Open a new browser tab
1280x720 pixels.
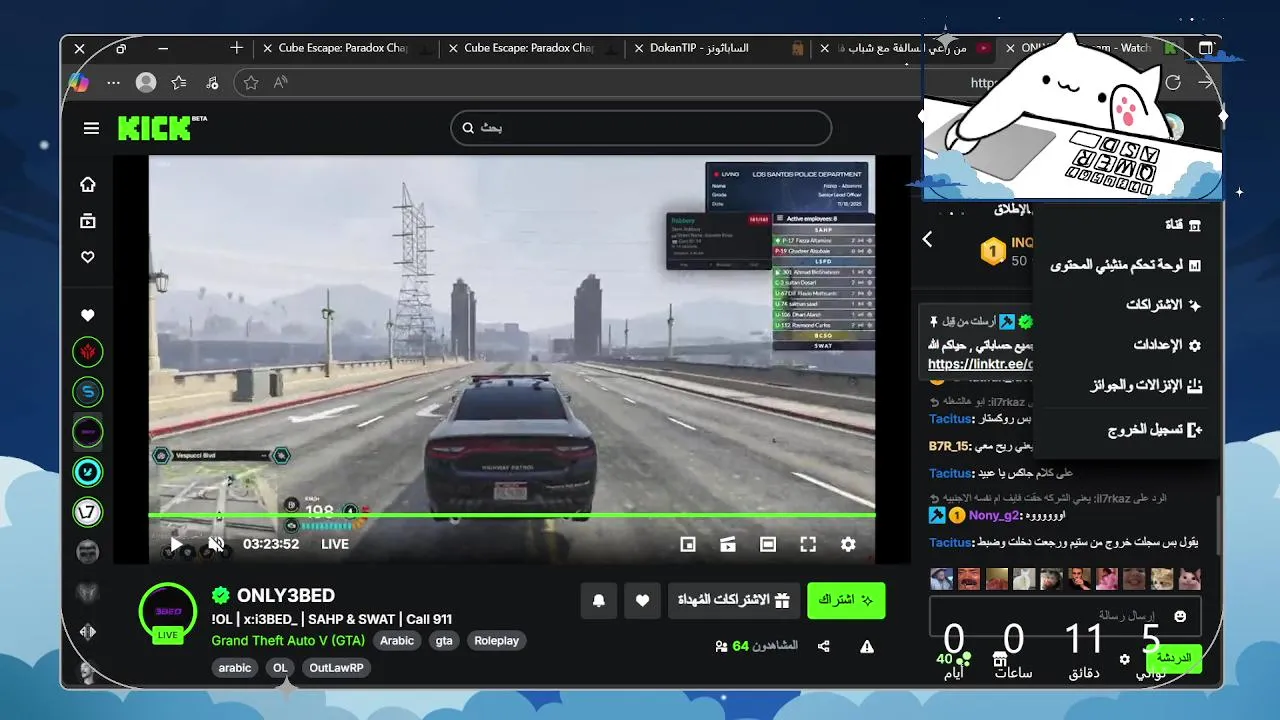[236, 48]
